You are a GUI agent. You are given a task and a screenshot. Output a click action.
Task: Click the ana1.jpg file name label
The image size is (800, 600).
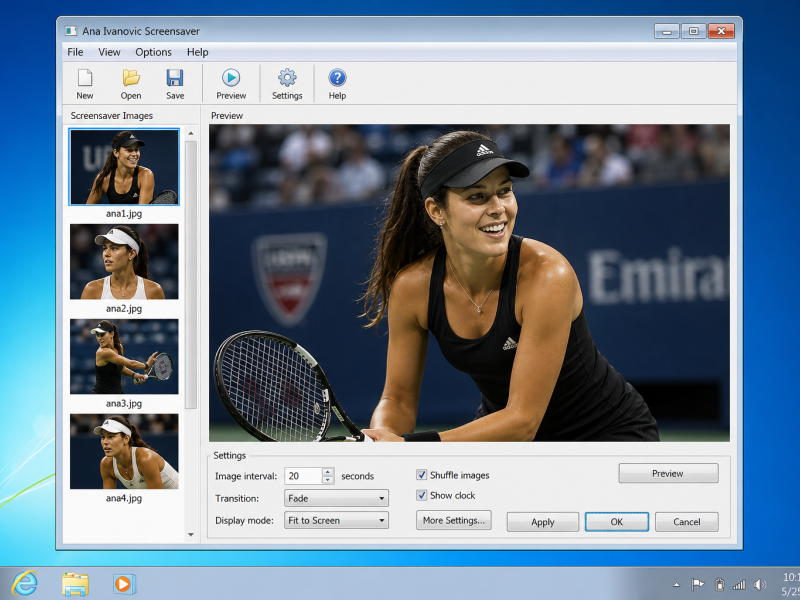click(124, 213)
